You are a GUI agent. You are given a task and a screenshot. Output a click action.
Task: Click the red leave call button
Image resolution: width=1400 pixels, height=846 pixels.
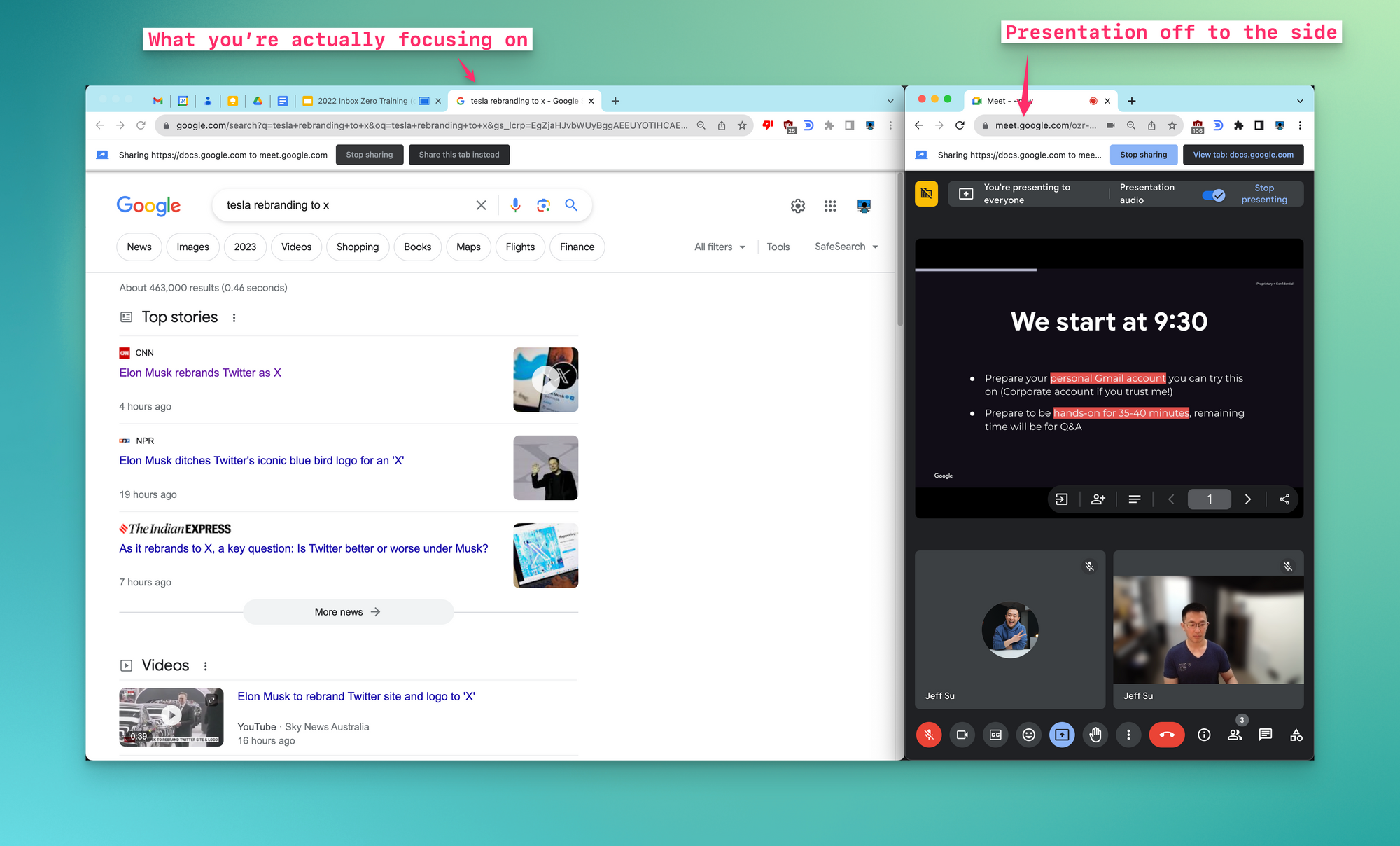coord(1166,735)
